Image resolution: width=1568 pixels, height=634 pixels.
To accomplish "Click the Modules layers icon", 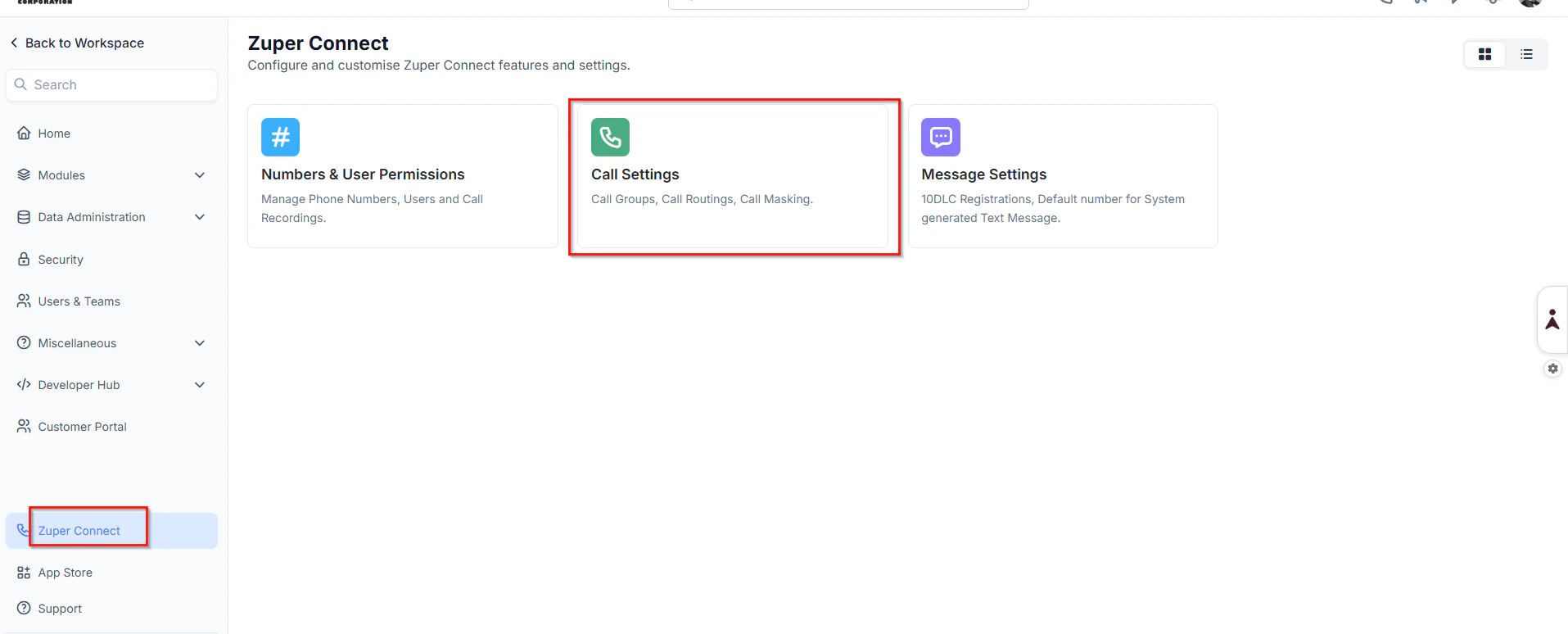I will [24, 174].
